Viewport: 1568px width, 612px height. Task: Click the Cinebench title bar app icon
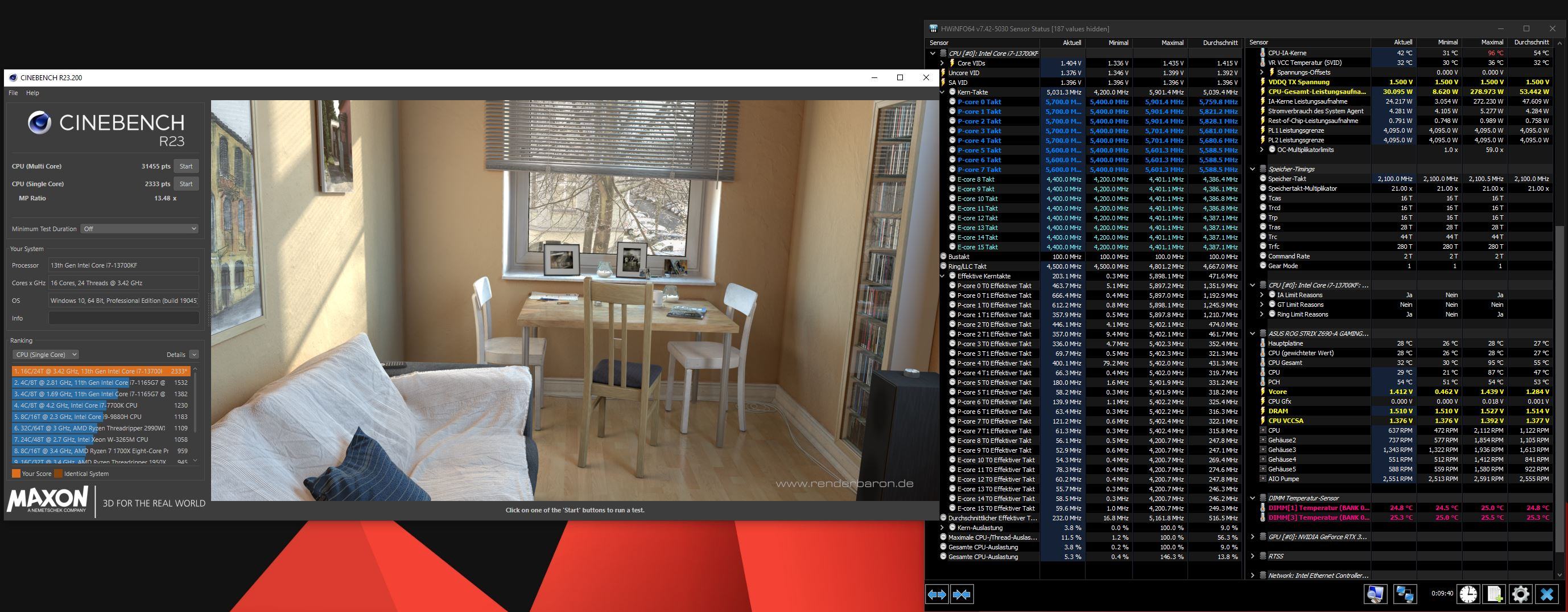coord(14,77)
